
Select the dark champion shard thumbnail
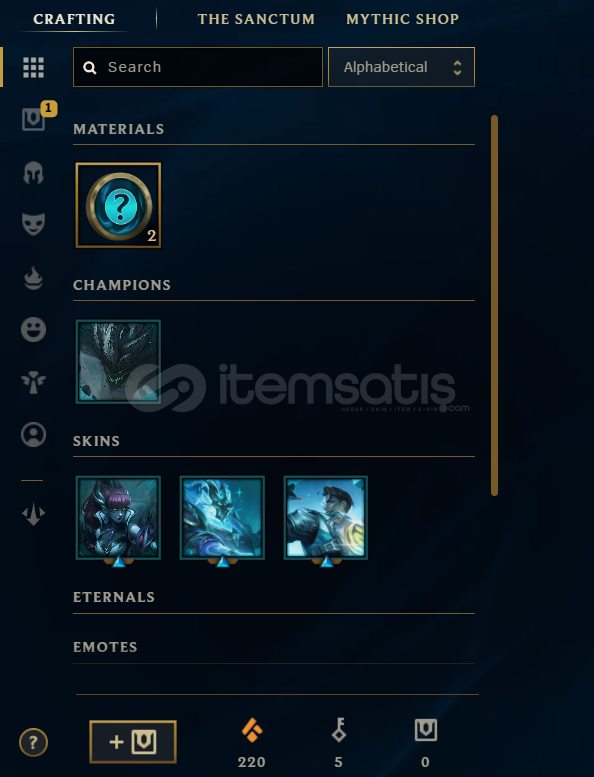point(118,361)
